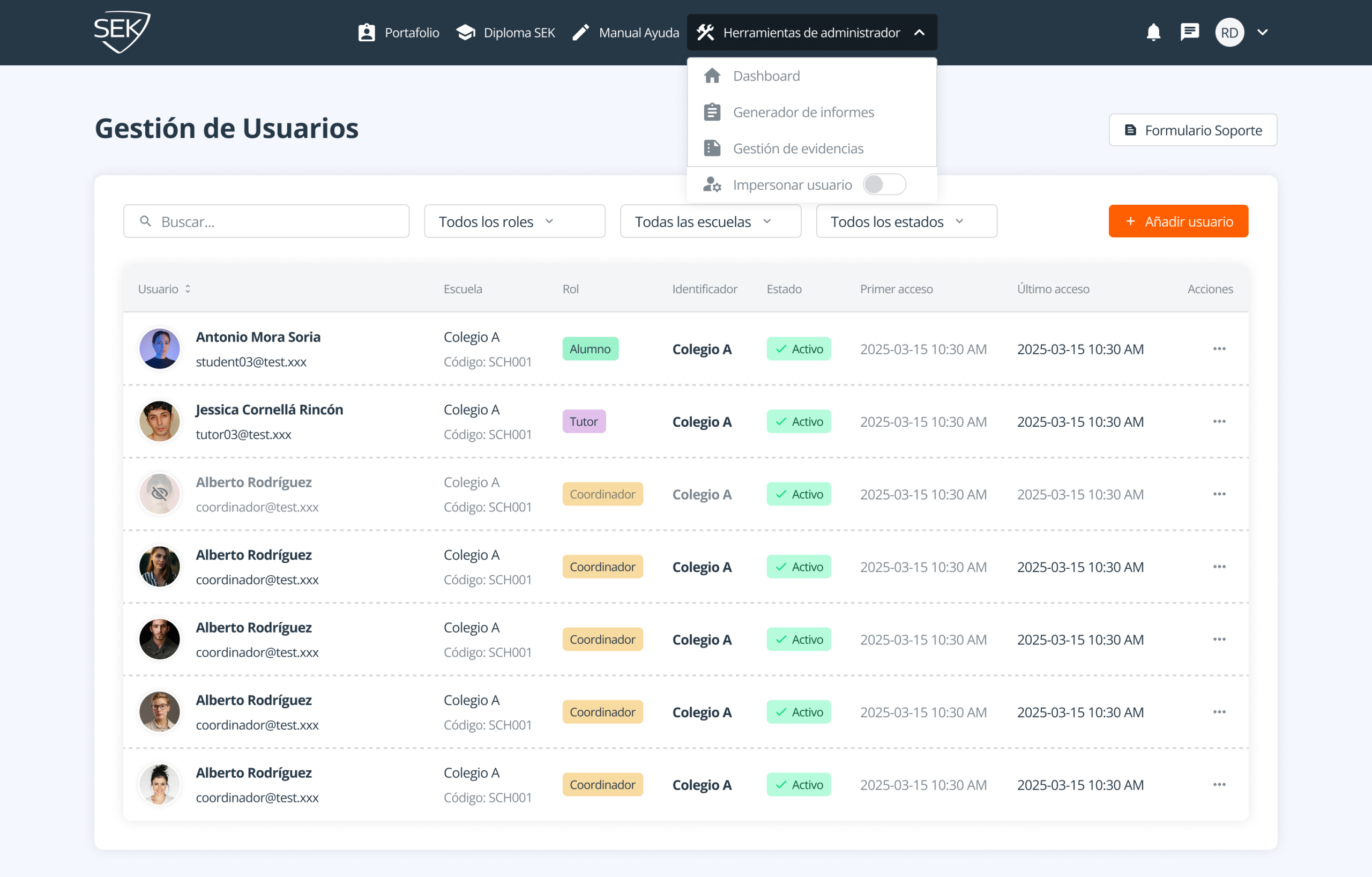Click the search magnifier icon
Viewport: 1372px width, 877px height.
point(146,221)
